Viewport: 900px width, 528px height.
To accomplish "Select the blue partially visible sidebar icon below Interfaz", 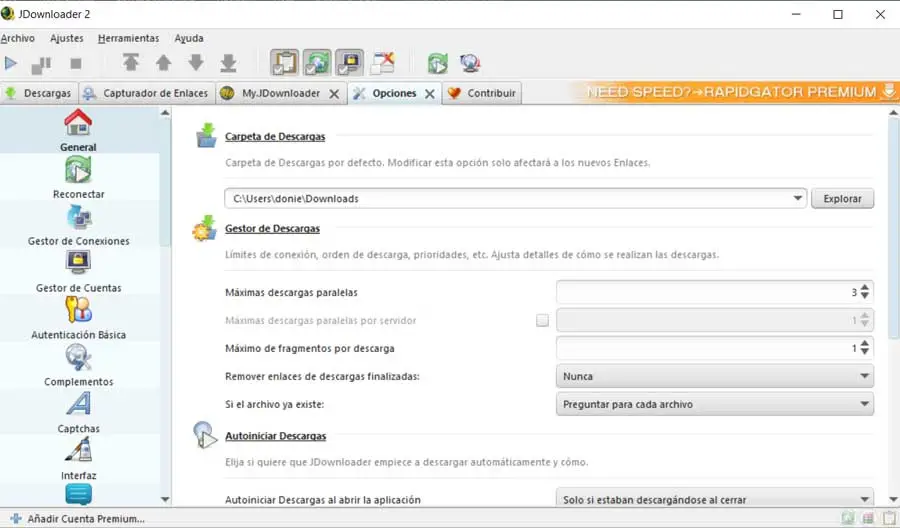I will pyautogui.click(x=79, y=494).
